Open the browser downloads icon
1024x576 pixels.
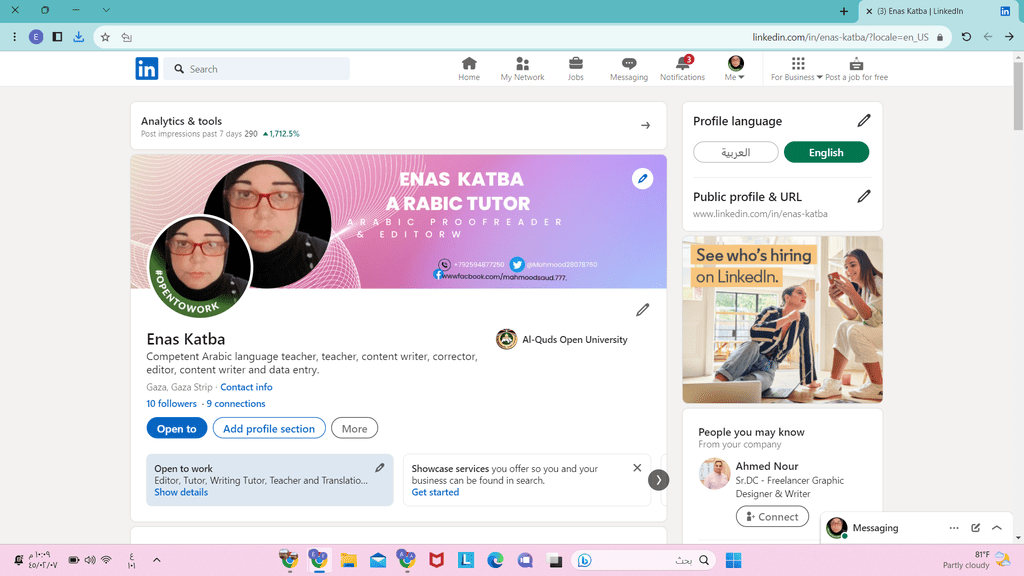point(78,37)
